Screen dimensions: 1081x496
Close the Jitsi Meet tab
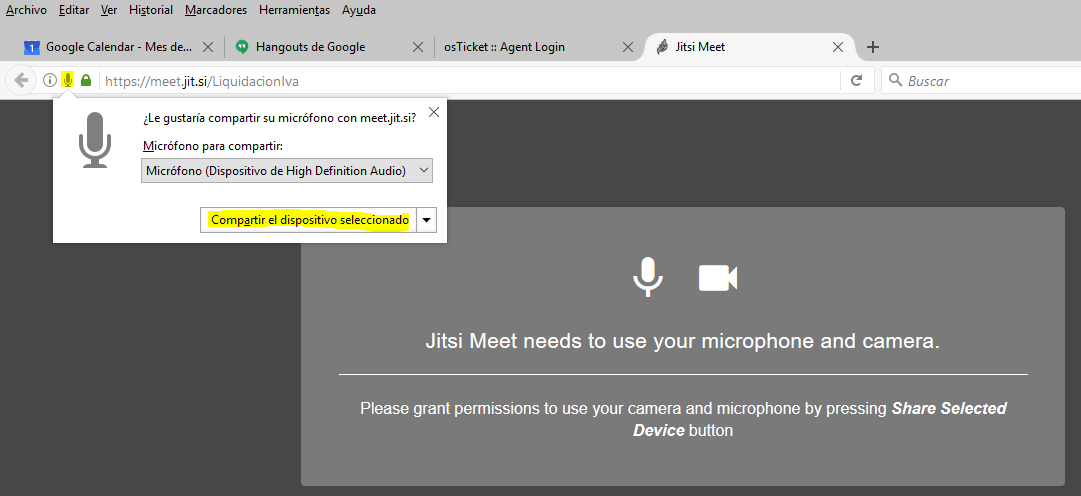[838, 47]
